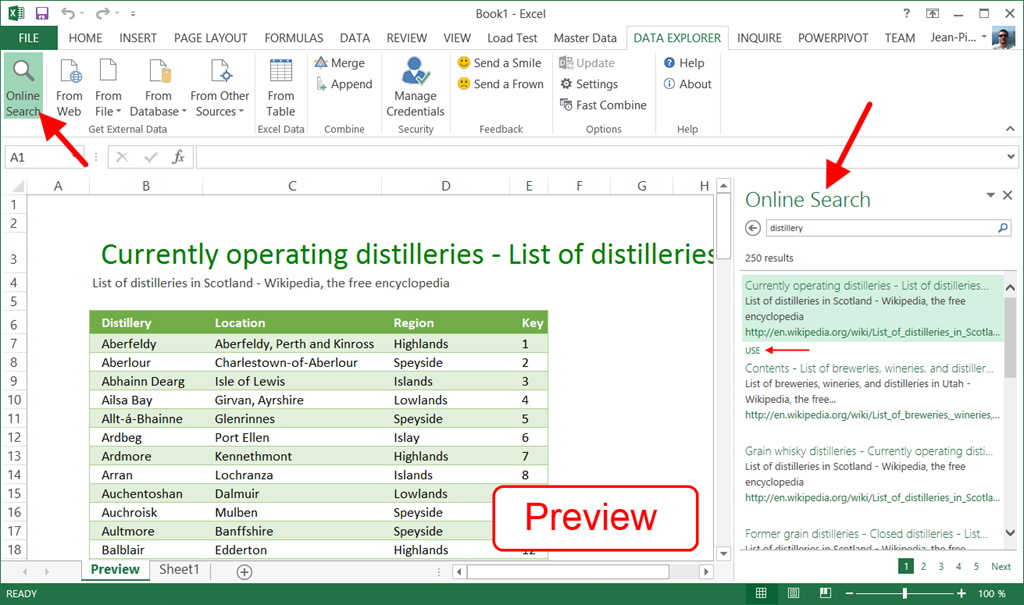The height and width of the screenshot is (605, 1024).
Task: Switch to the Sheet1 worksheet tab
Action: tap(180, 570)
